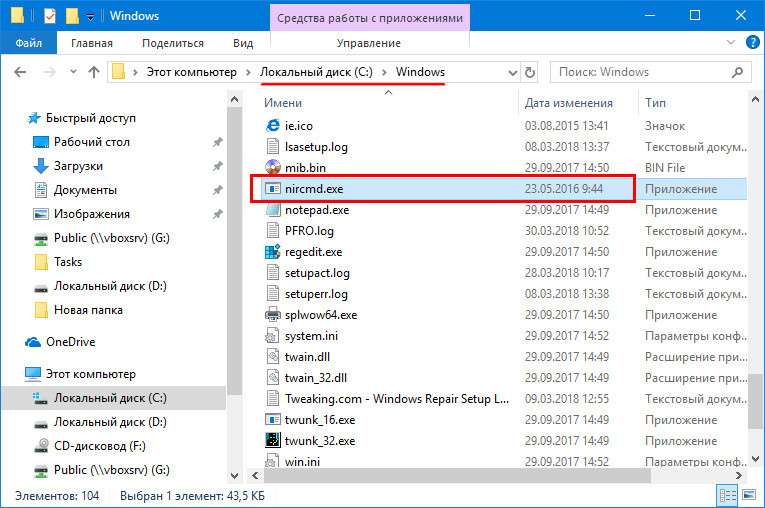Viewport: 765px width, 508px height.
Task: Select CD-дисковод (F:) in the navigation pane
Action: [100, 446]
